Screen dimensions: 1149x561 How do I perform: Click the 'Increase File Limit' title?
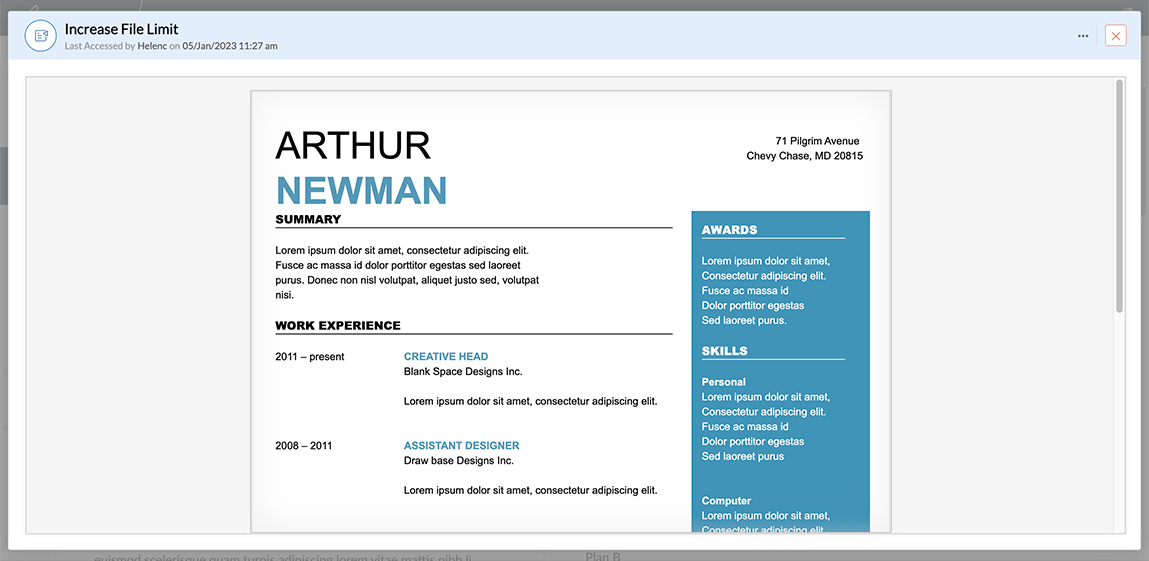point(122,29)
